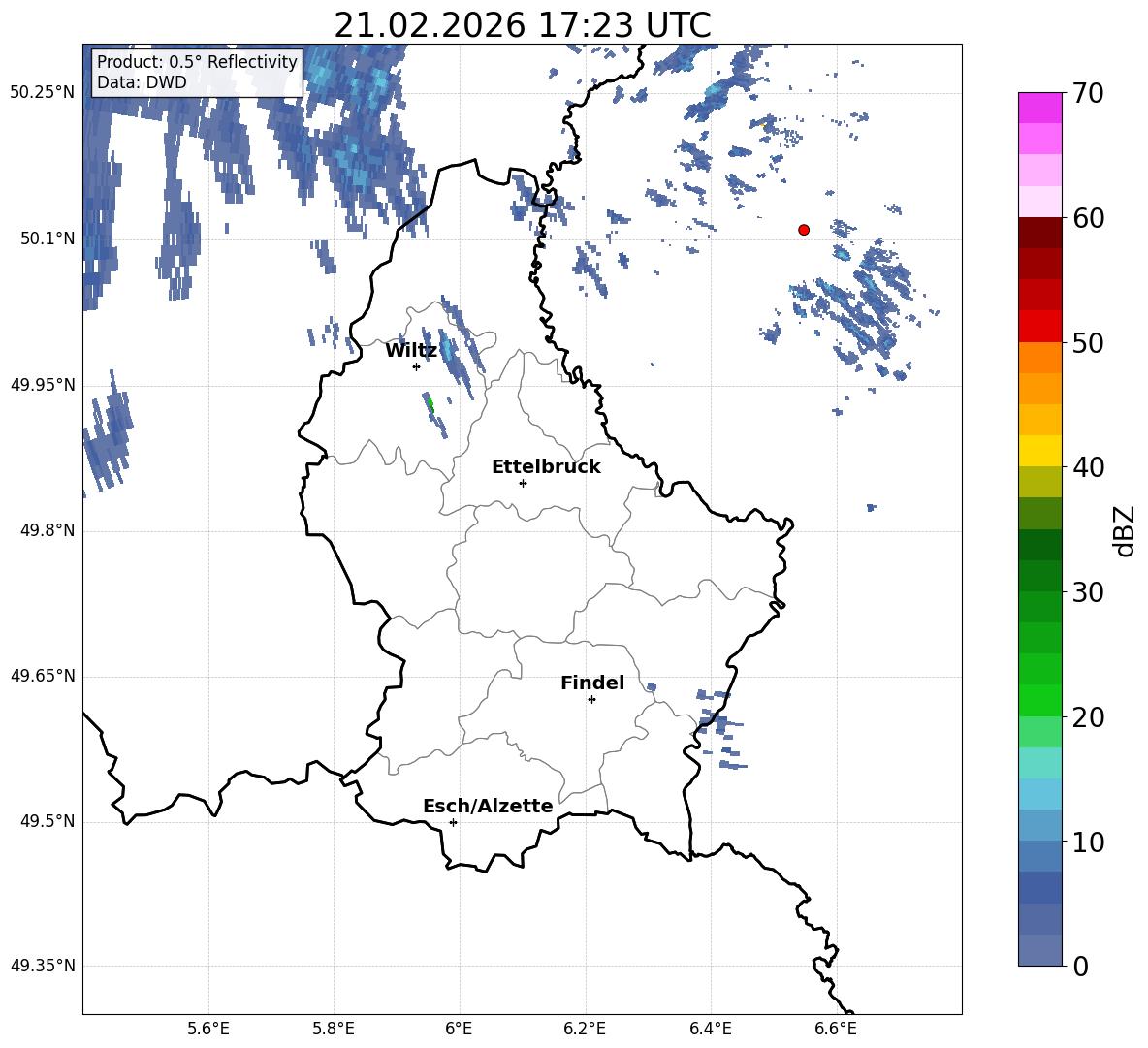Click the 6.2°E longitude label
Screen dimensions: 1148x1048
click(585, 1030)
